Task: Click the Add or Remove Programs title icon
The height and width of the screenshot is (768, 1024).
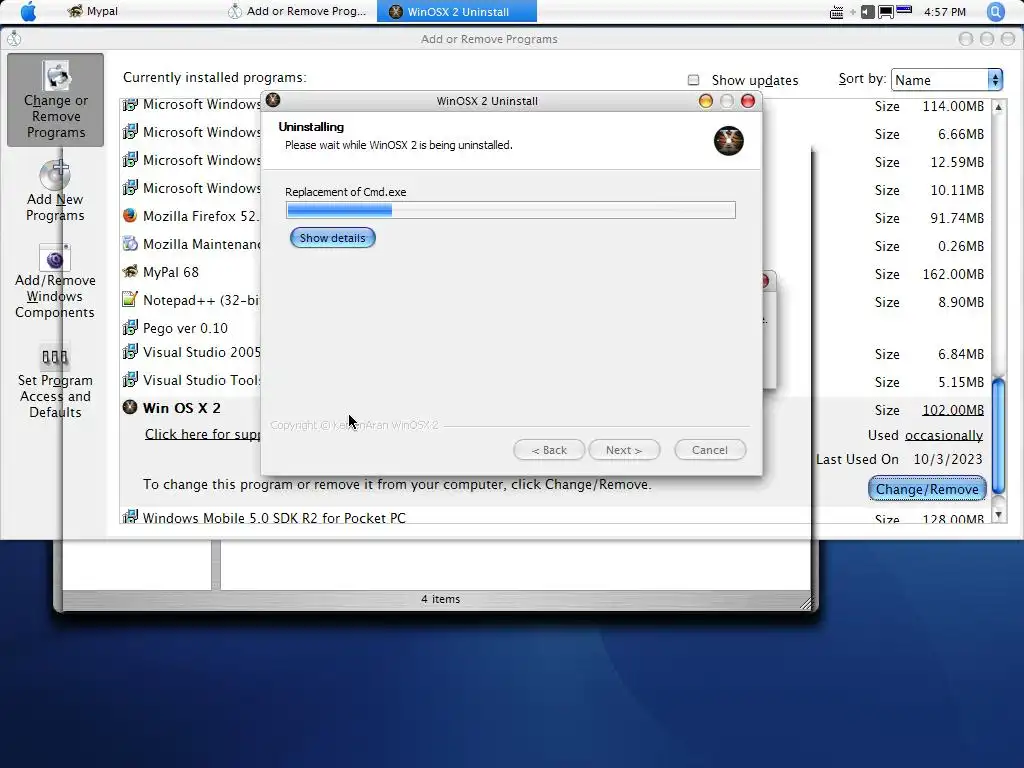Action: [x=14, y=39]
